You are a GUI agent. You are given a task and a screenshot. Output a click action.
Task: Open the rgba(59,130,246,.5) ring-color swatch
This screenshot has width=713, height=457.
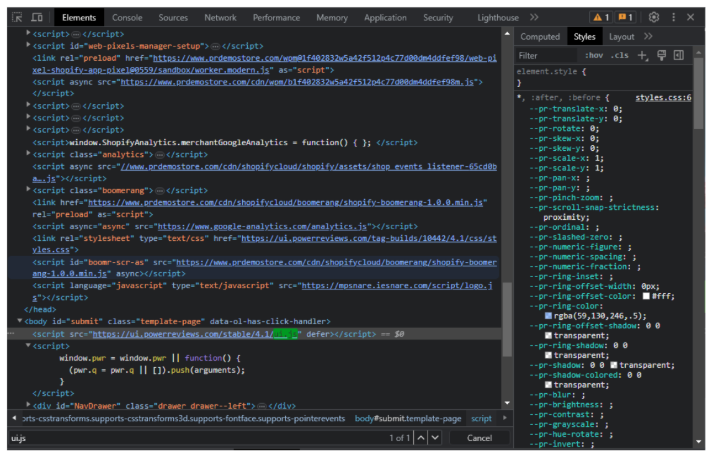[548, 316]
